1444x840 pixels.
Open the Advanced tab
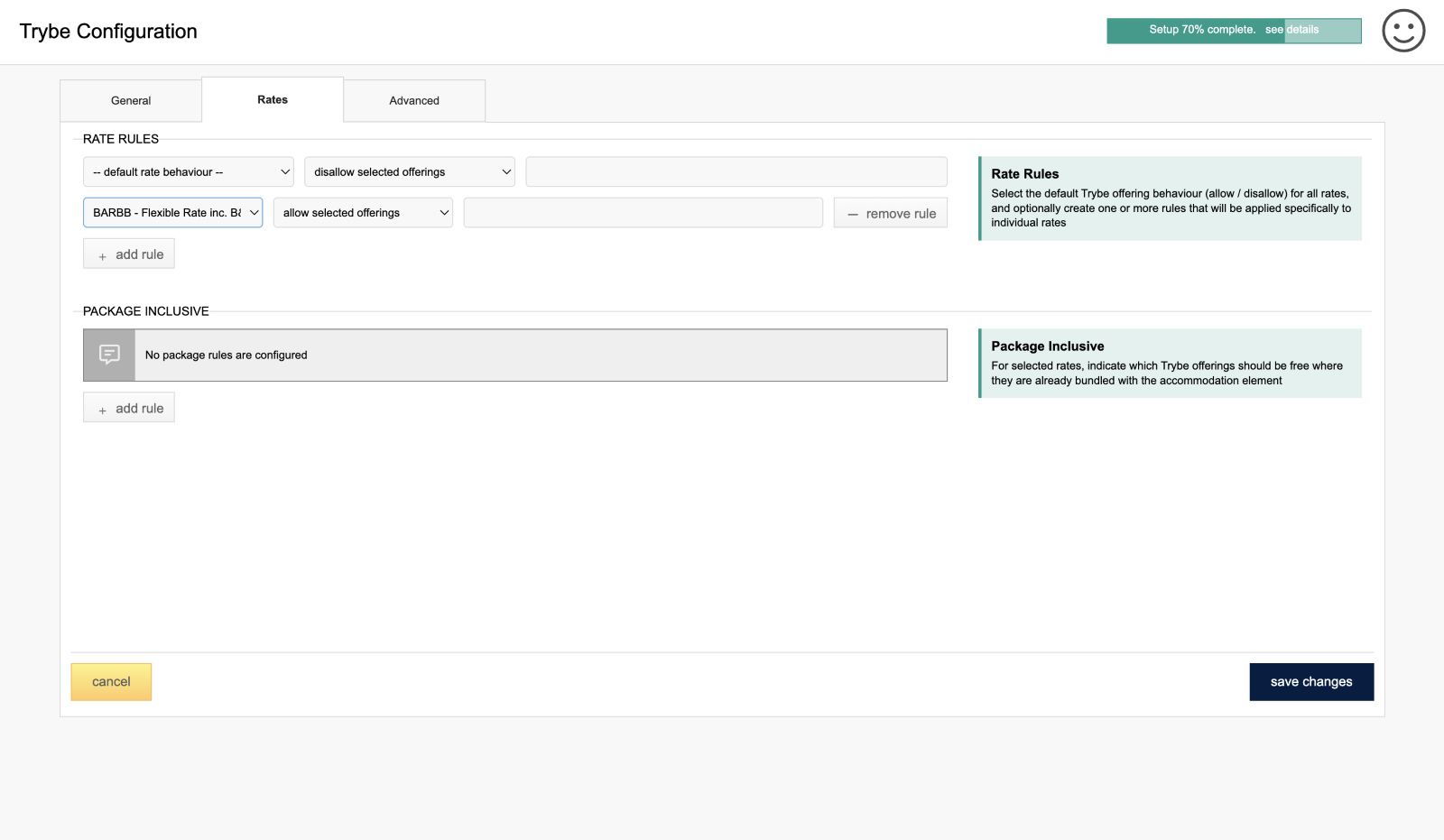(414, 100)
